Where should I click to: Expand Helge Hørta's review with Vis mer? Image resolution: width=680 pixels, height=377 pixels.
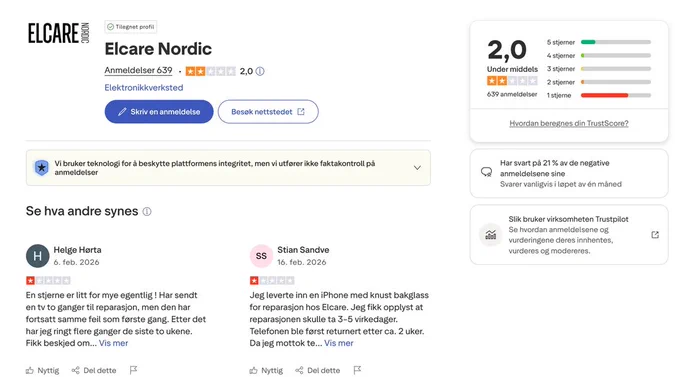point(113,343)
